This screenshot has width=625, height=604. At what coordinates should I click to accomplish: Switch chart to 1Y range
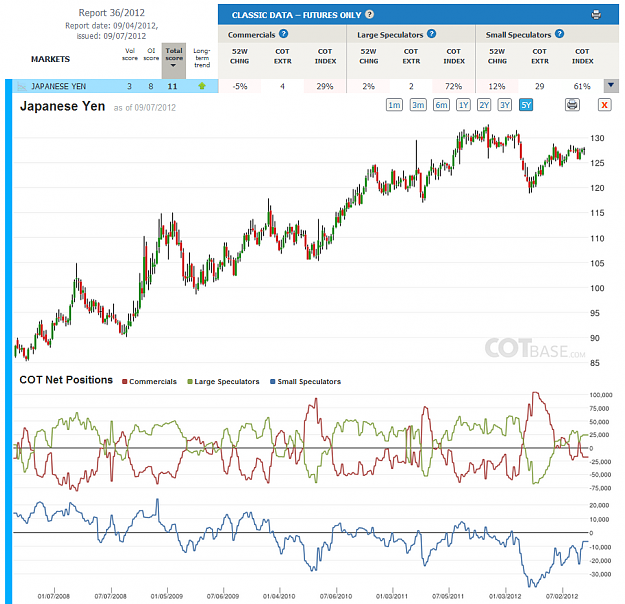coord(463,105)
